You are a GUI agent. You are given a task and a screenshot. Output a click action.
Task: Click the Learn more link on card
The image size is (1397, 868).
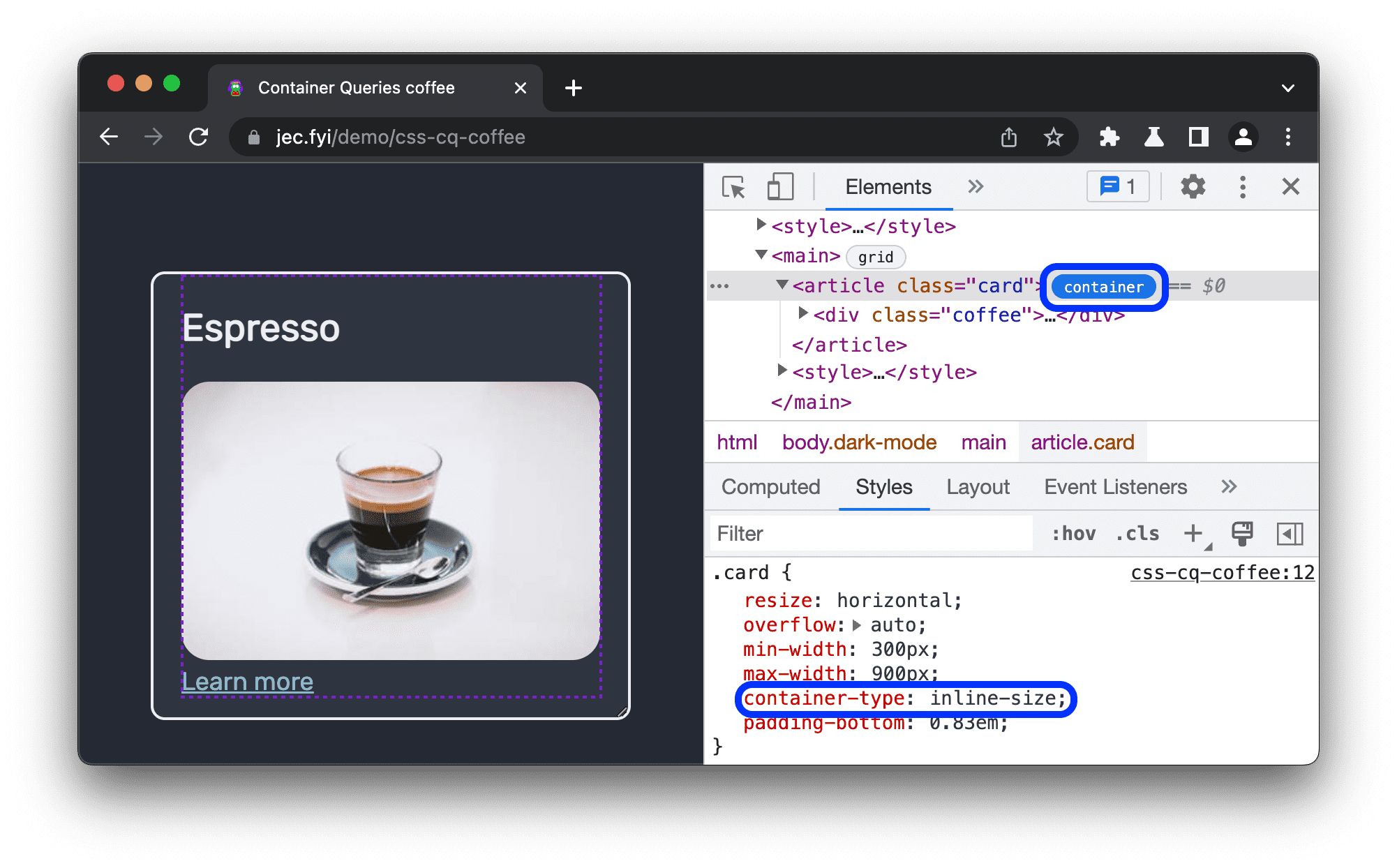pyautogui.click(x=249, y=681)
